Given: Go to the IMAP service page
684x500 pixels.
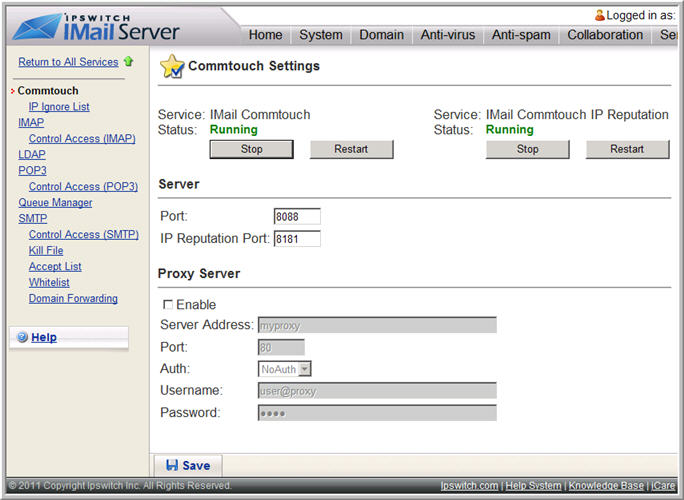Looking at the screenshot, I should 31,123.
